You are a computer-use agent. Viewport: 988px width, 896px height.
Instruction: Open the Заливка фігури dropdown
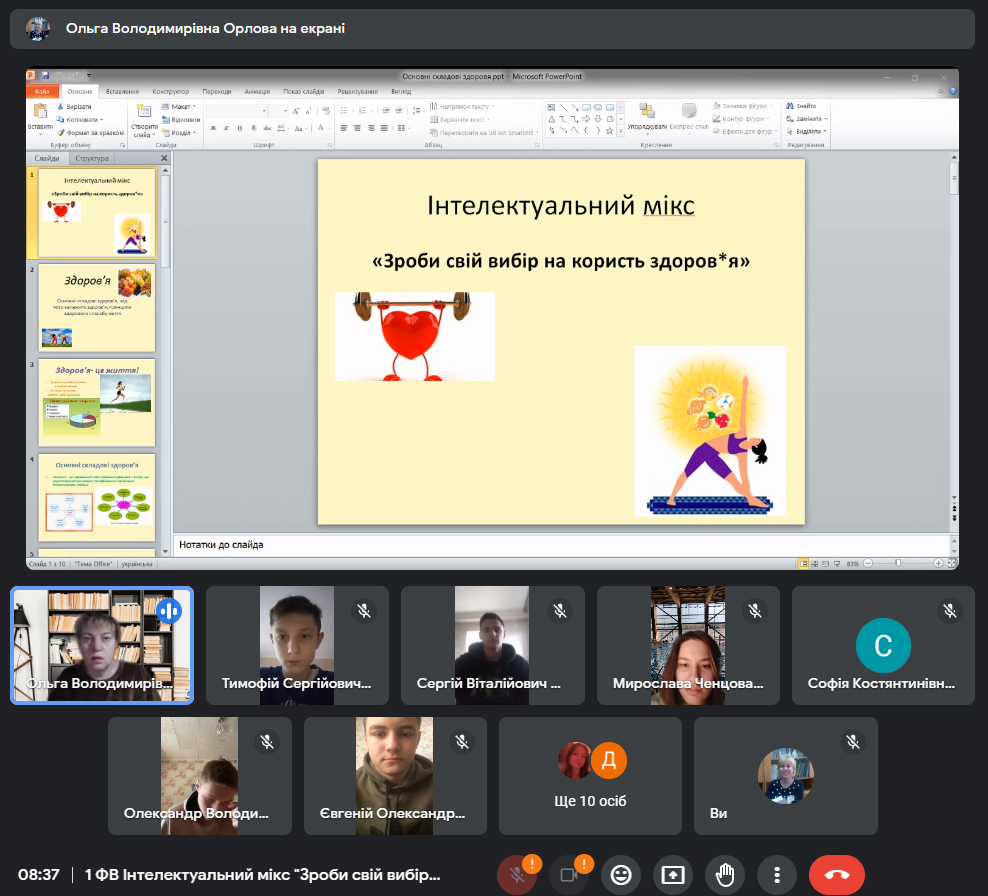(x=744, y=106)
